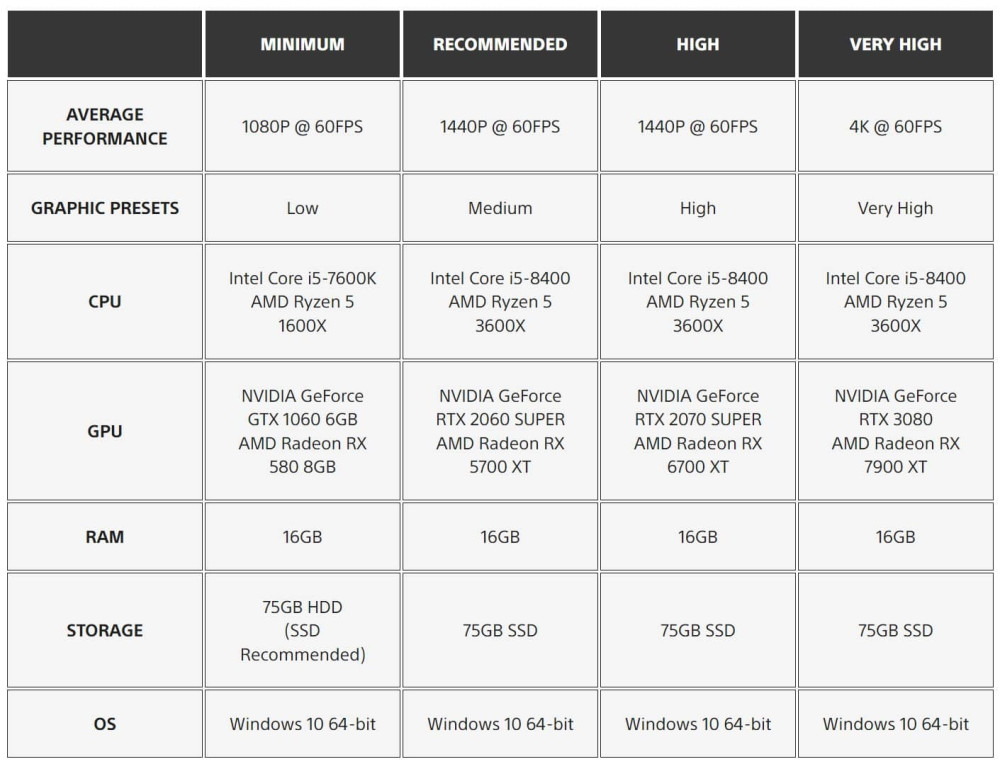This screenshot has width=1000, height=764.
Task: Click the RTX 2060 SUPER GPU cell
Action: click(x=500, y=431)
